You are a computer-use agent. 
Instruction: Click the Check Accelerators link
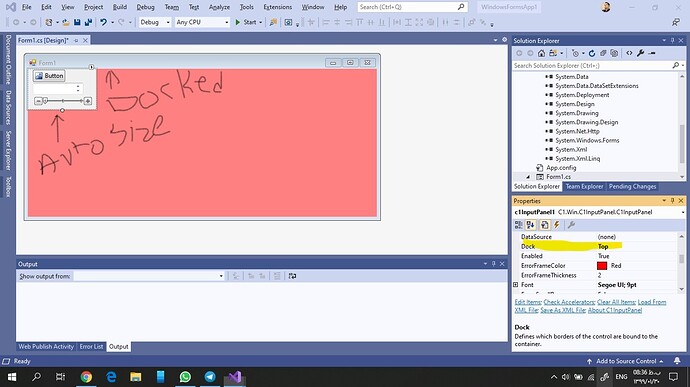point(569,302)
